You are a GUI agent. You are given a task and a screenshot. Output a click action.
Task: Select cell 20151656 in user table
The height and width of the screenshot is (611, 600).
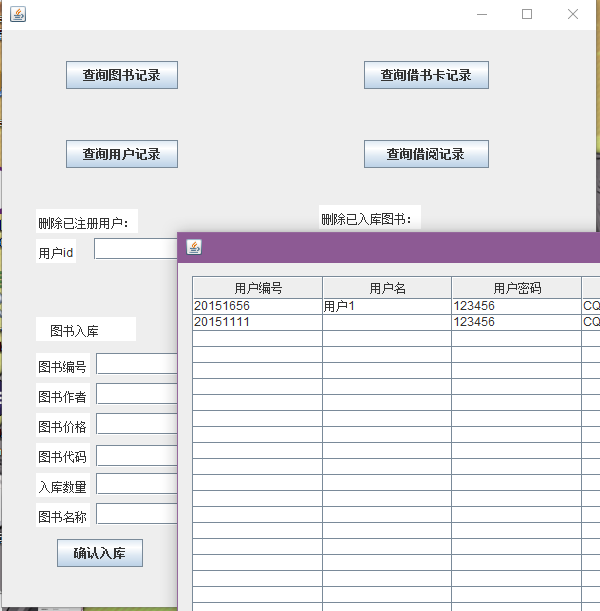(258, 306)
